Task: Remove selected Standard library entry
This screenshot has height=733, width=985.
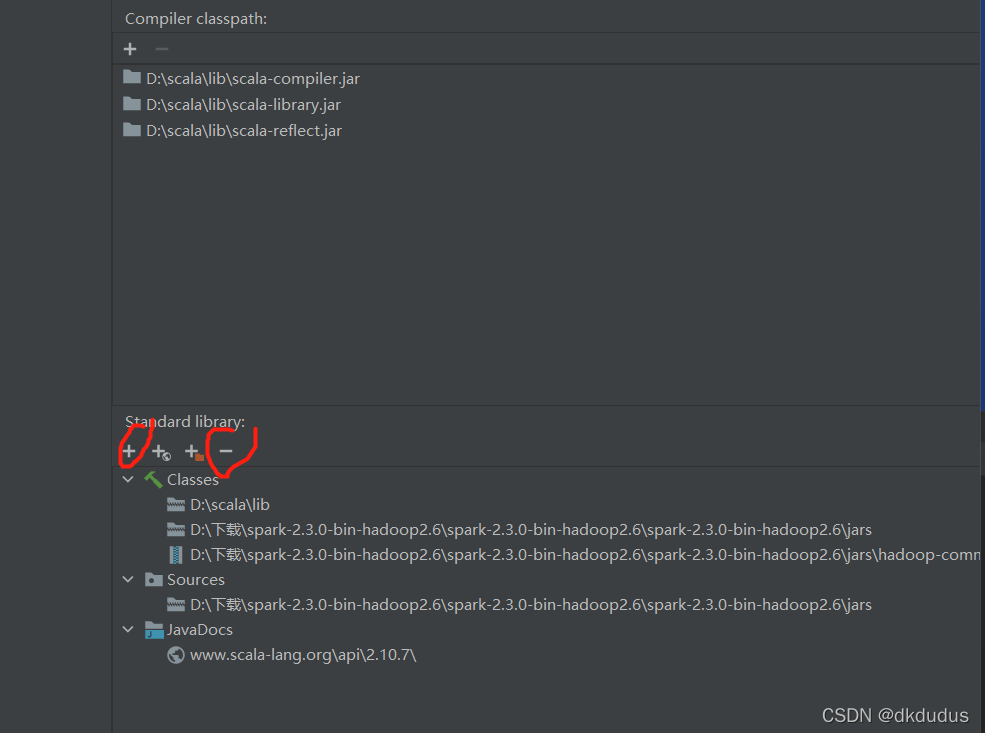Action: coord(226,451)
